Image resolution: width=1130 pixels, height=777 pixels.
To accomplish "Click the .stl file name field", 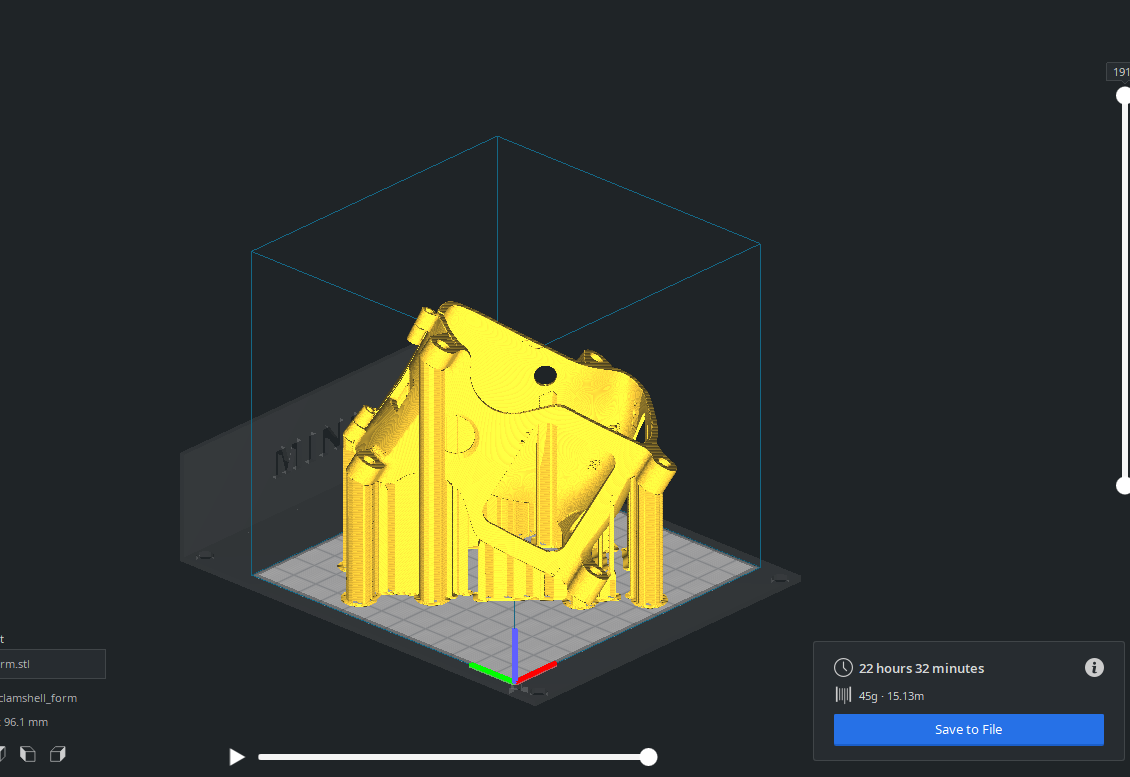I will click(52, 664).
